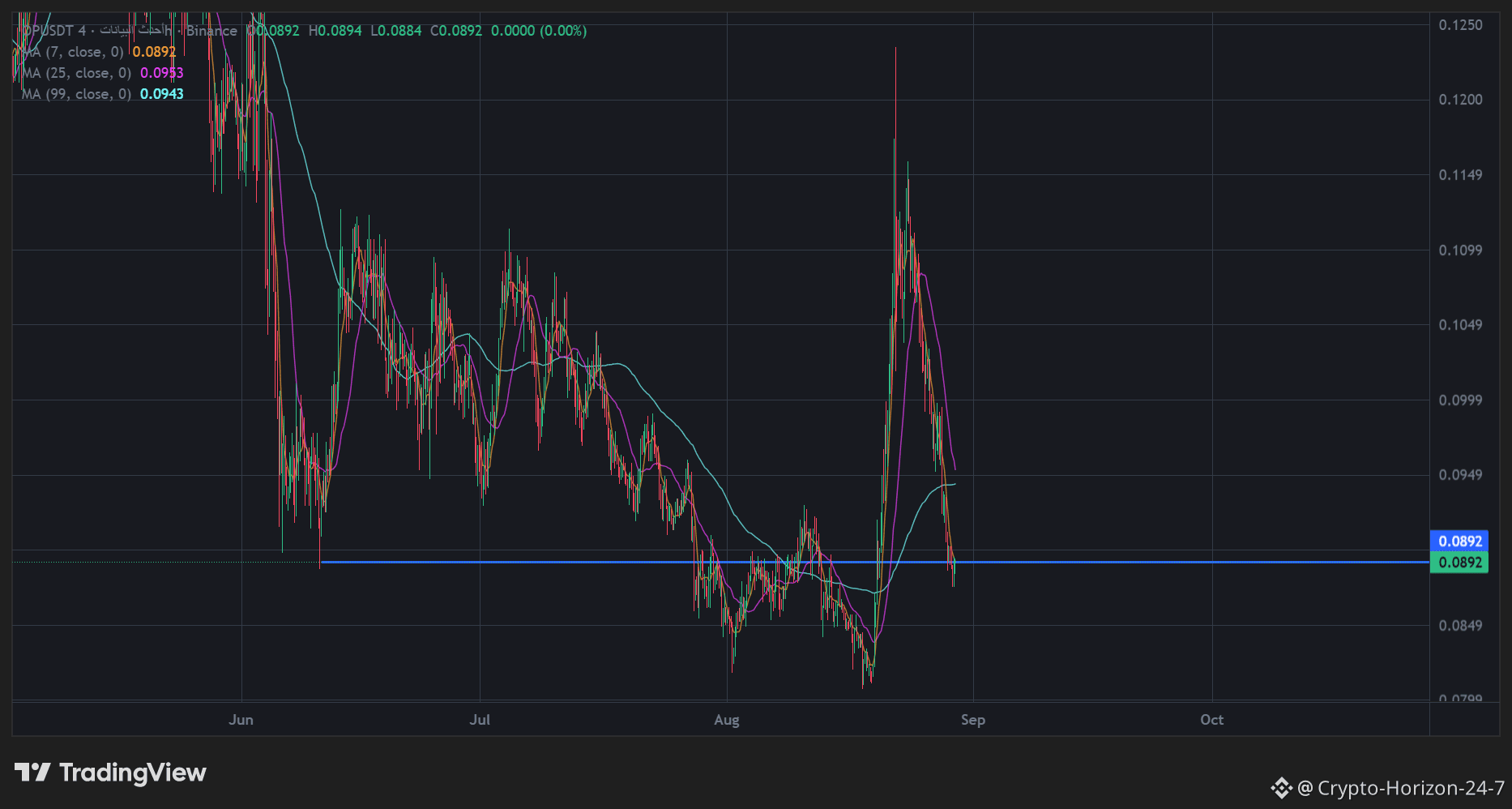Click the blue 0.0892 price label

coord(1459,541)
